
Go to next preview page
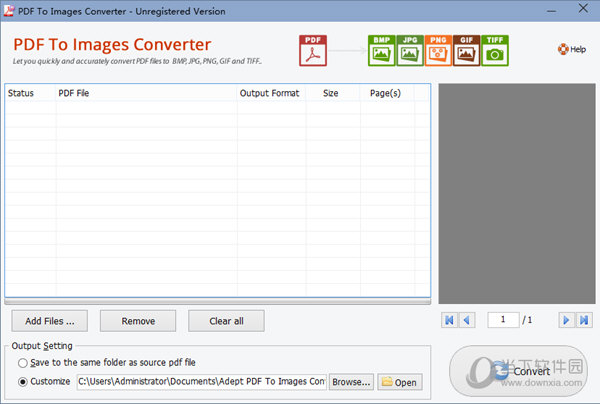(x=566, y=320)
